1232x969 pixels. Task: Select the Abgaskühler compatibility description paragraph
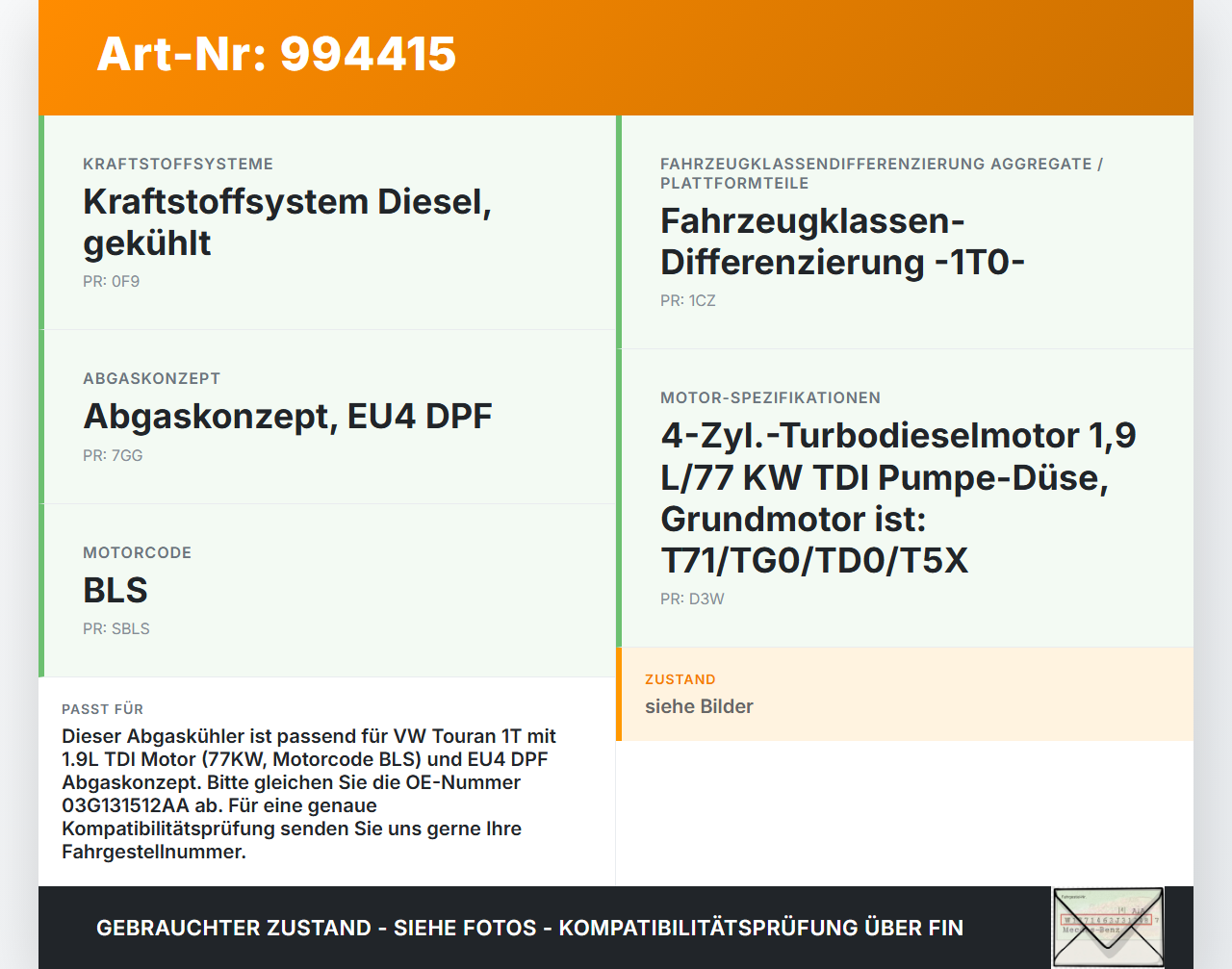tap(309, 794)
